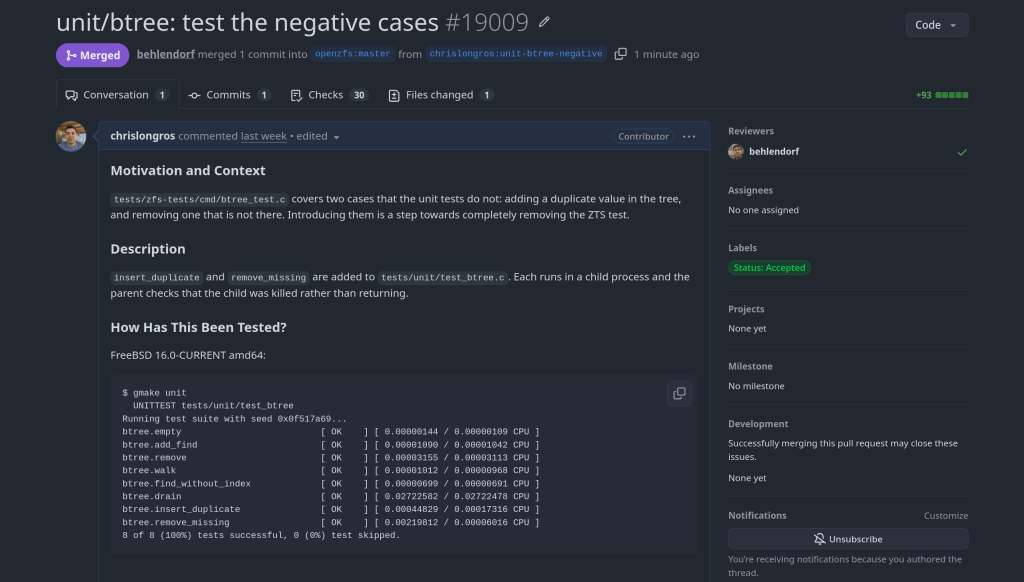This screenshot has width=1024, height=582.
Task: Open the Files changed tab
Action: pos(440,95)
